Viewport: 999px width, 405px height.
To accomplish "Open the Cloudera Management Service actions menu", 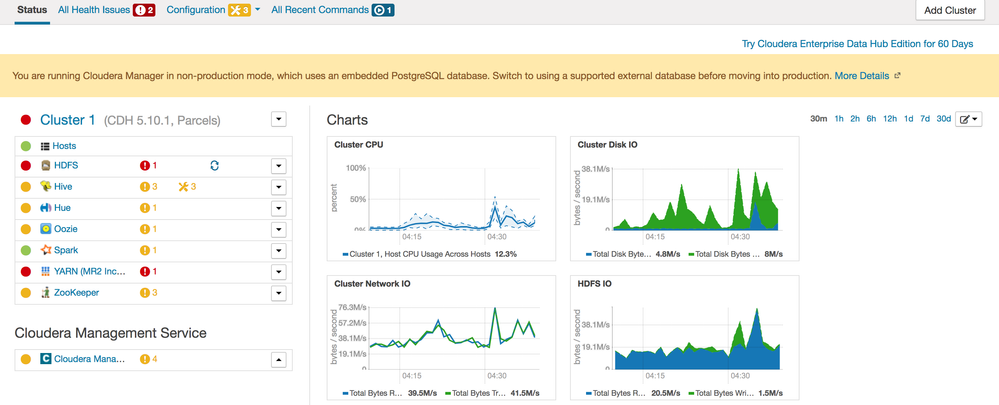I will [x=279, y=360].
